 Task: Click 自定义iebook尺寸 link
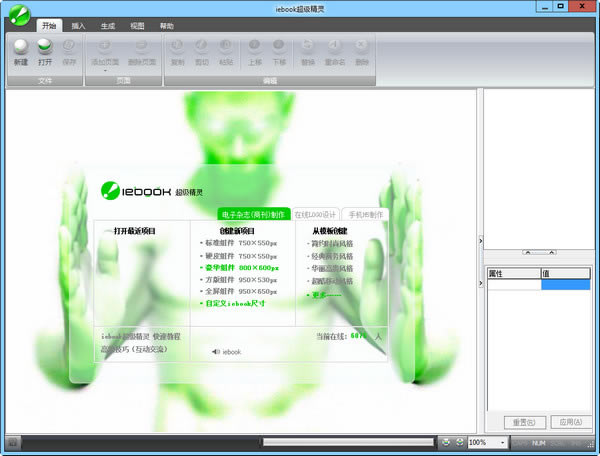coord(234,305)
